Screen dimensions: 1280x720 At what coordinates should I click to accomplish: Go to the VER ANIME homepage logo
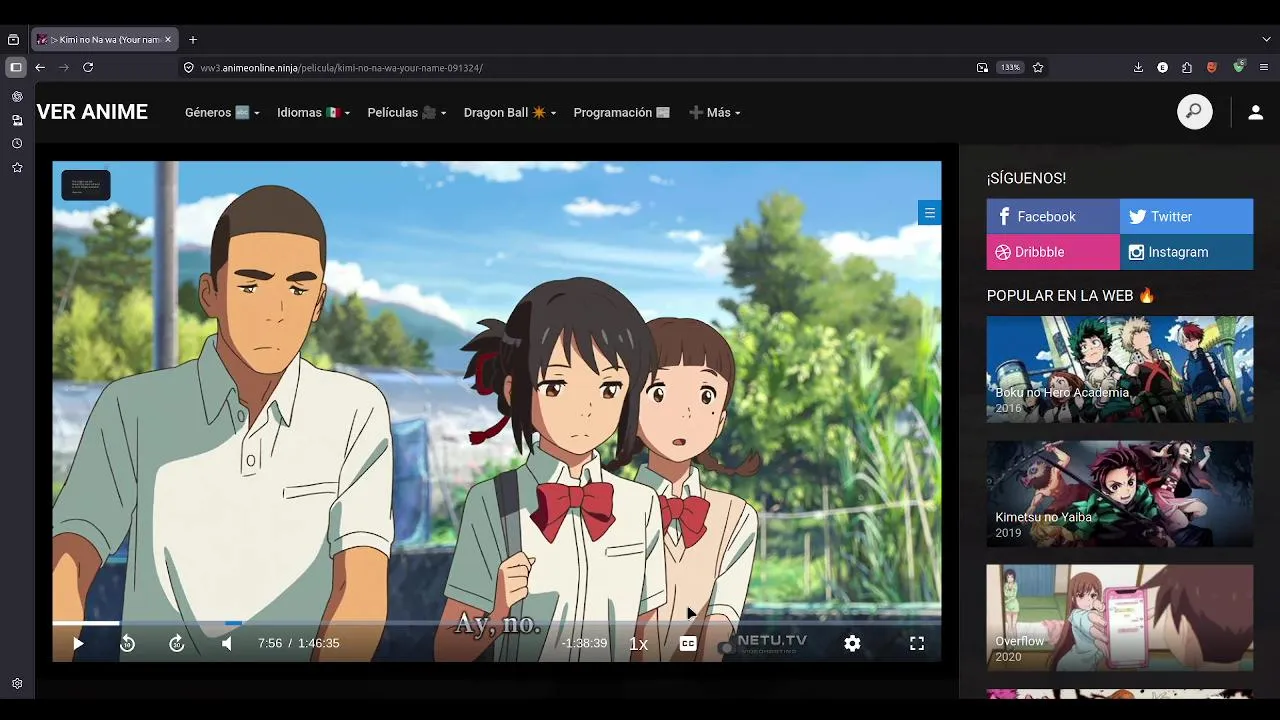(x=92, y=112)
